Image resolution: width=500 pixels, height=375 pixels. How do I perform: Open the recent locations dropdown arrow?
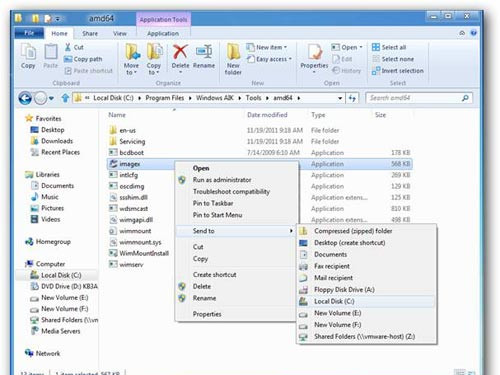click(51, 98)
